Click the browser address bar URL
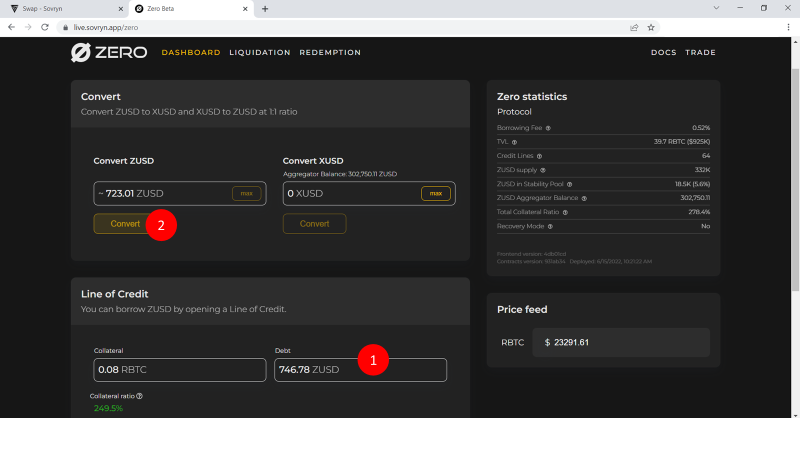The height and width of the screenshot is (450, 800). coord(106,28)
